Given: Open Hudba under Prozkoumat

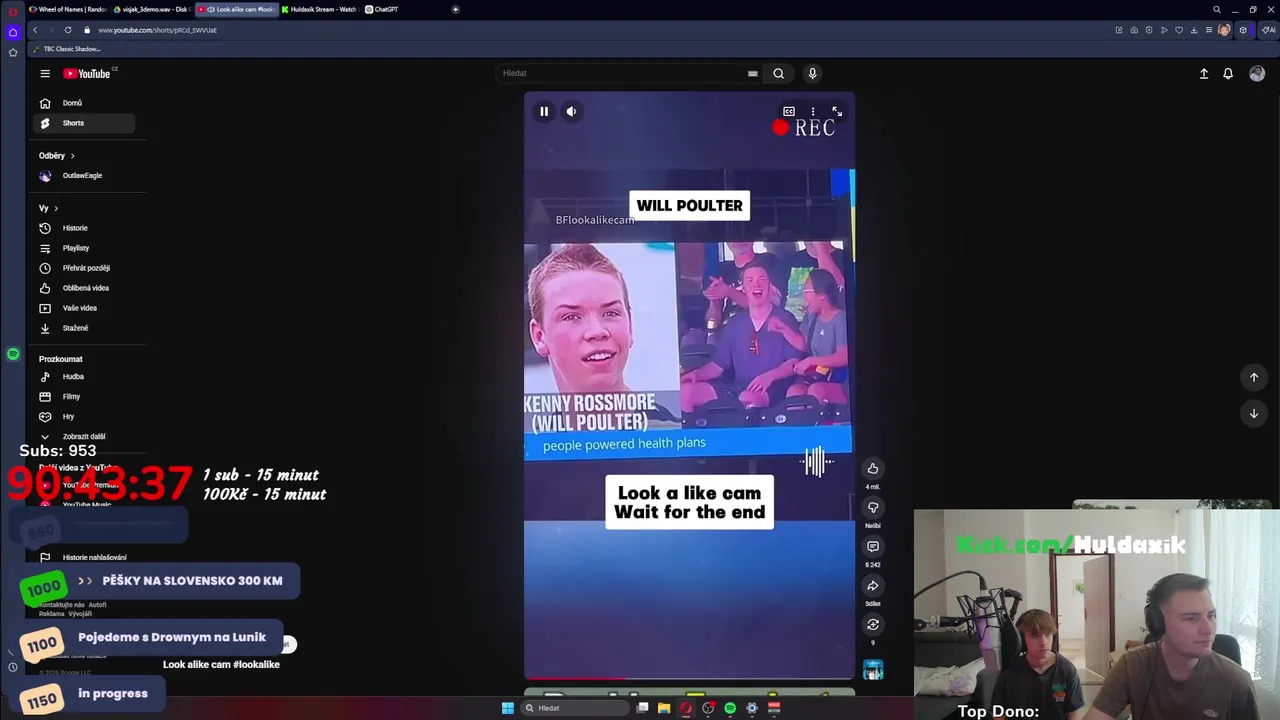Looking at the screenshot, I should 84,377.
